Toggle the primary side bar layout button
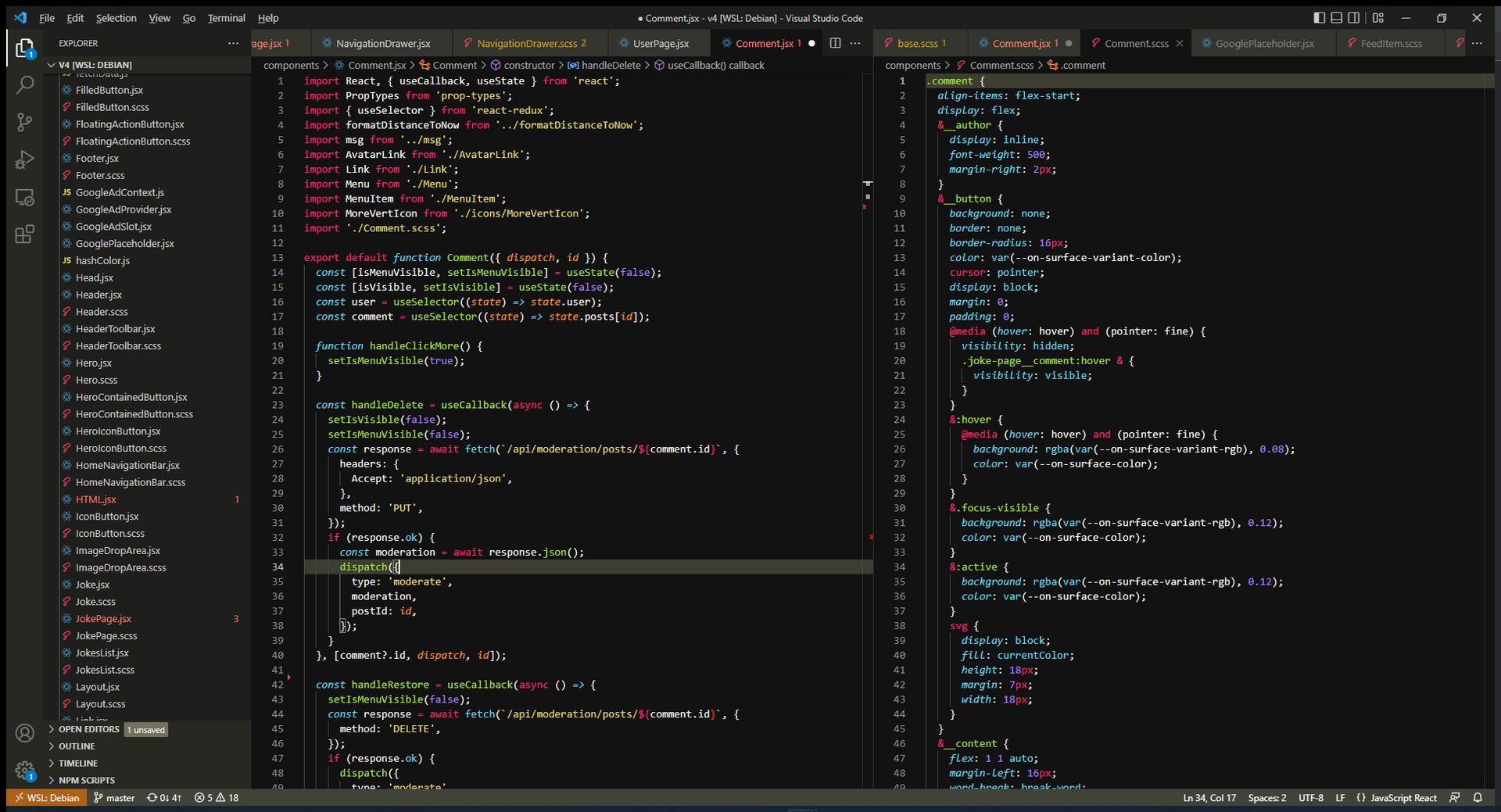Screen dimensions: 1501x812 1320,18
